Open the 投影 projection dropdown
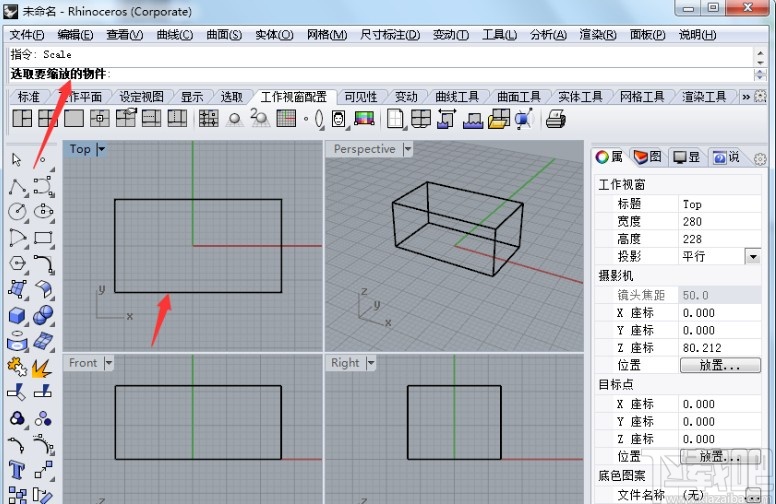 pyautogui.click(x=753, y=256)
